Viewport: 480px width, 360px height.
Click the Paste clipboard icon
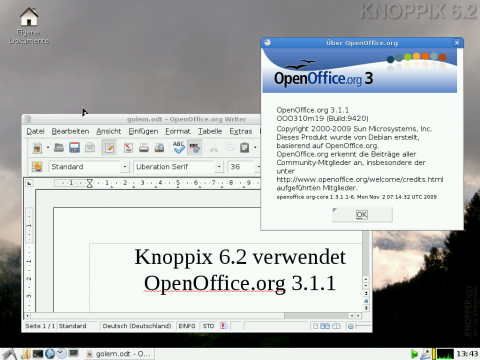pos(245,147)
